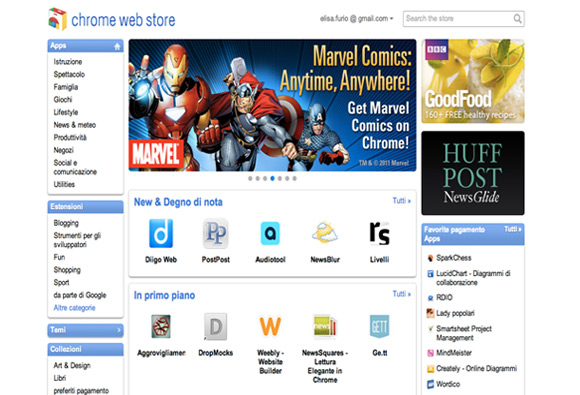Select the Lifestyle category
The height and width of the screenshot is (395, 580).
coord(66,112)
